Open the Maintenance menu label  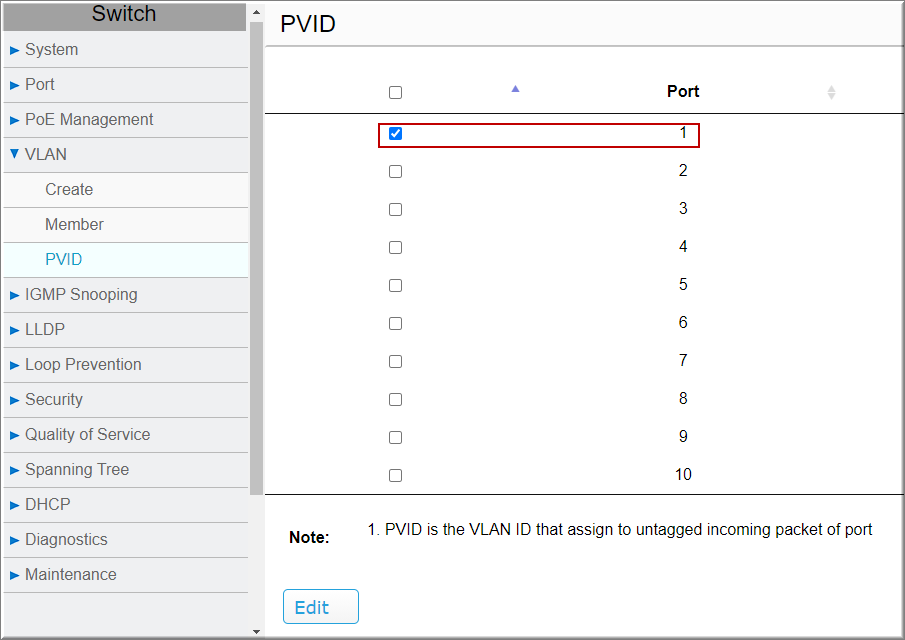70,575
